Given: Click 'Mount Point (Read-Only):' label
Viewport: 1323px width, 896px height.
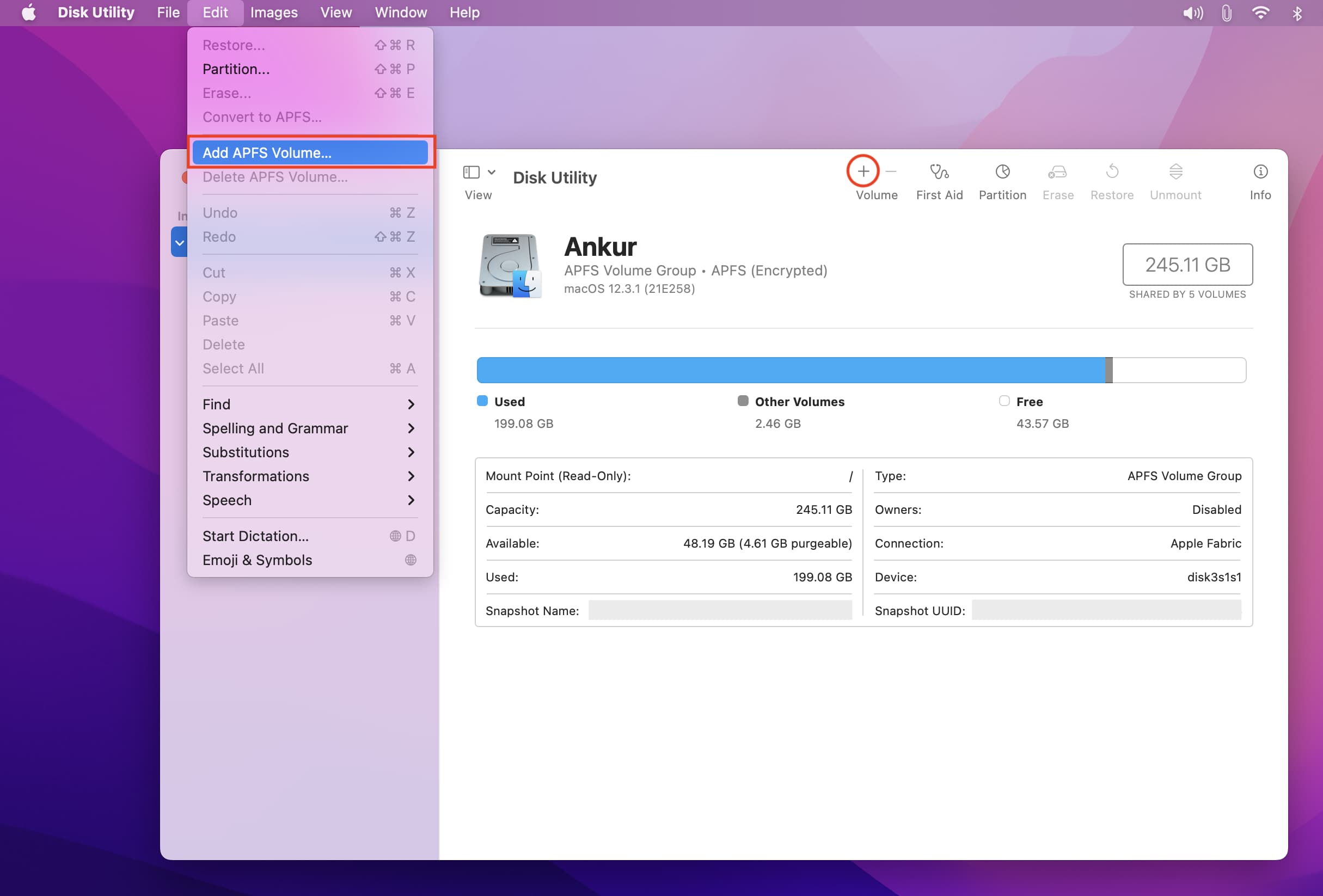Looking at the screenshot, I should point(558,476).
